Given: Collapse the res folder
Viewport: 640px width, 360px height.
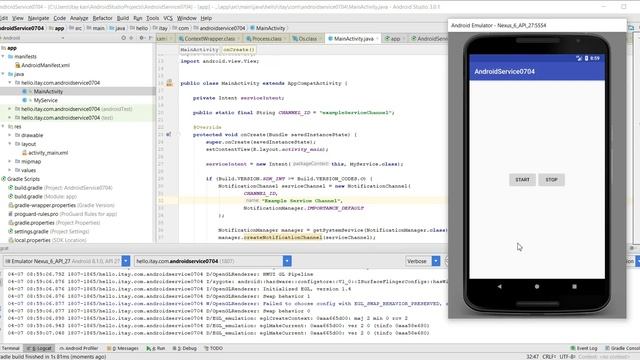Looking at the screenshot, I should click(x=3, y=127).
